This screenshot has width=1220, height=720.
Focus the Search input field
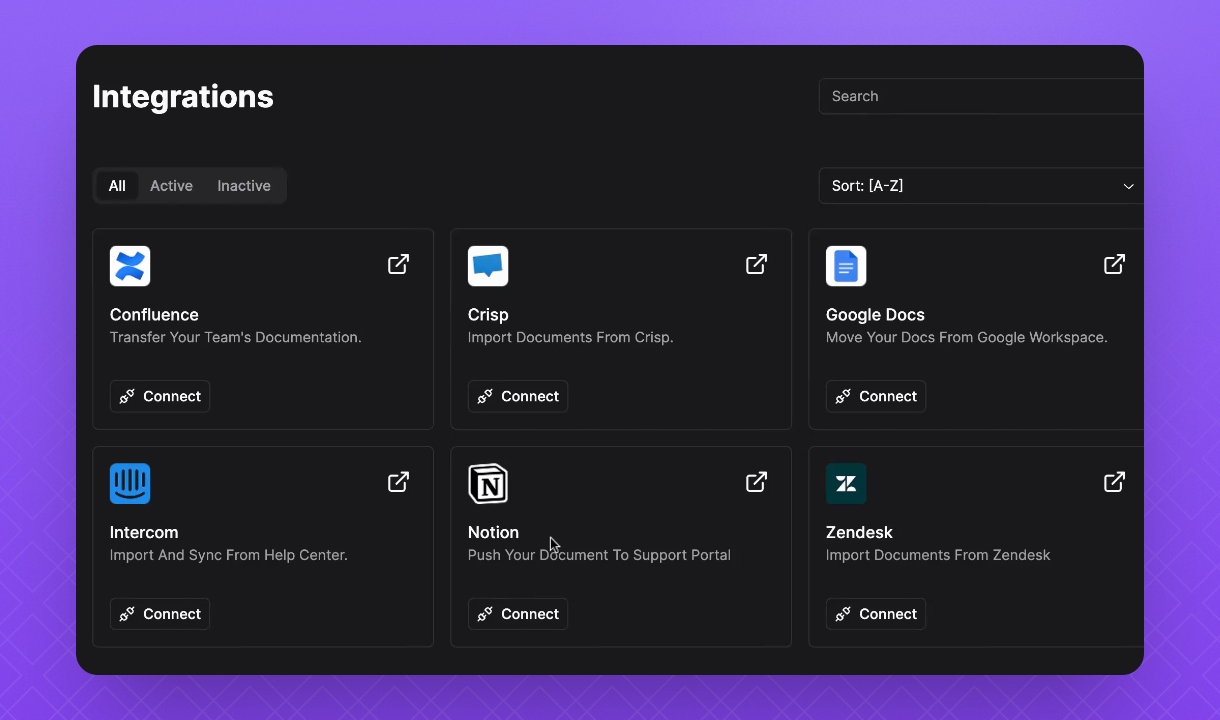(x=981, y=96)
